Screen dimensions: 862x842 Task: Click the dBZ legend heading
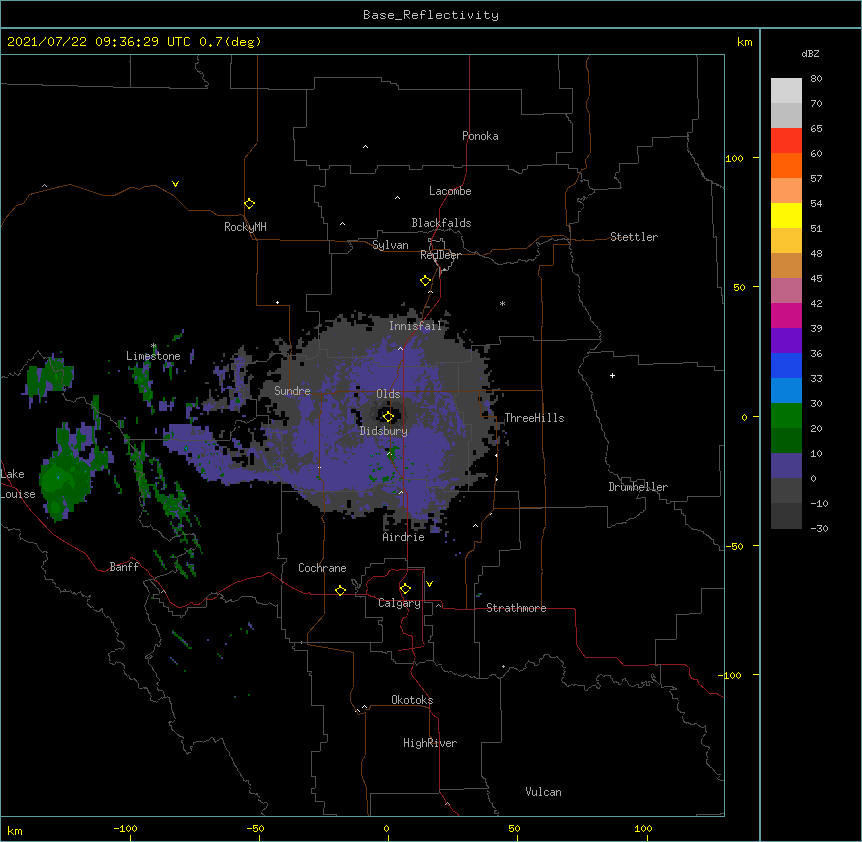click(x=810, y=53)
